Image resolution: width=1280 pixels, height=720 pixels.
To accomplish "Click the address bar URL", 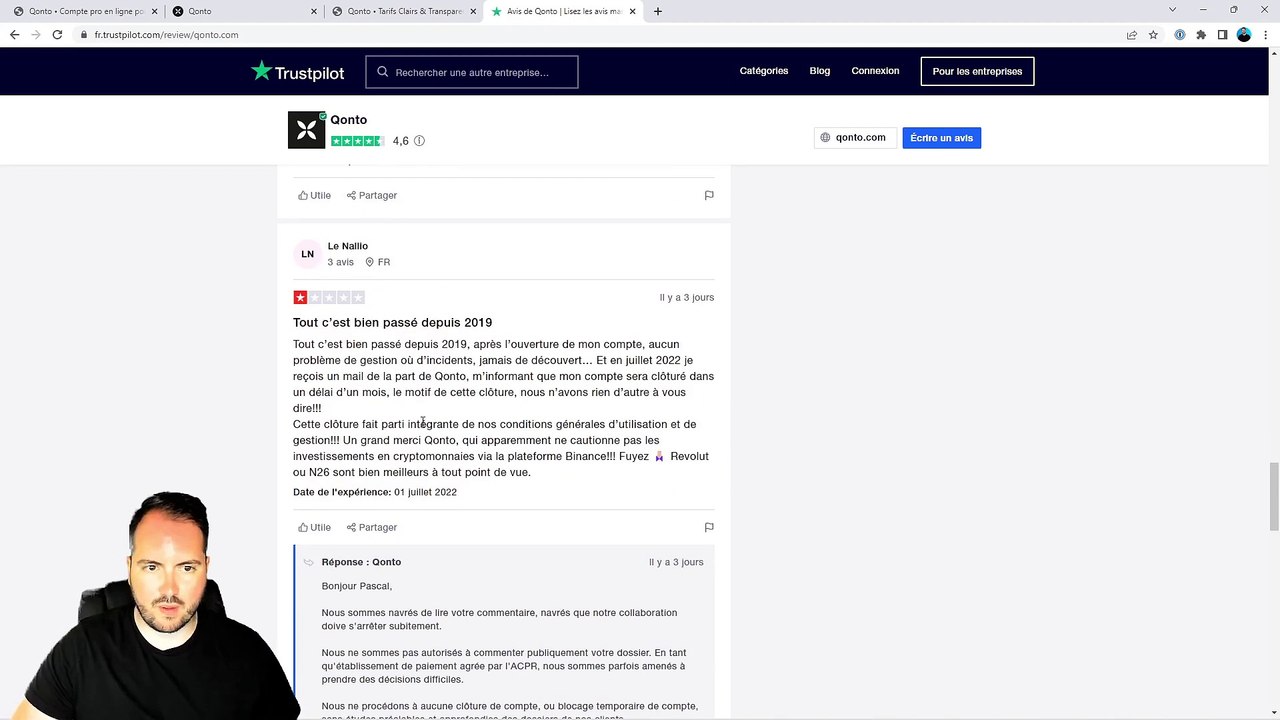I will (166, 34).
